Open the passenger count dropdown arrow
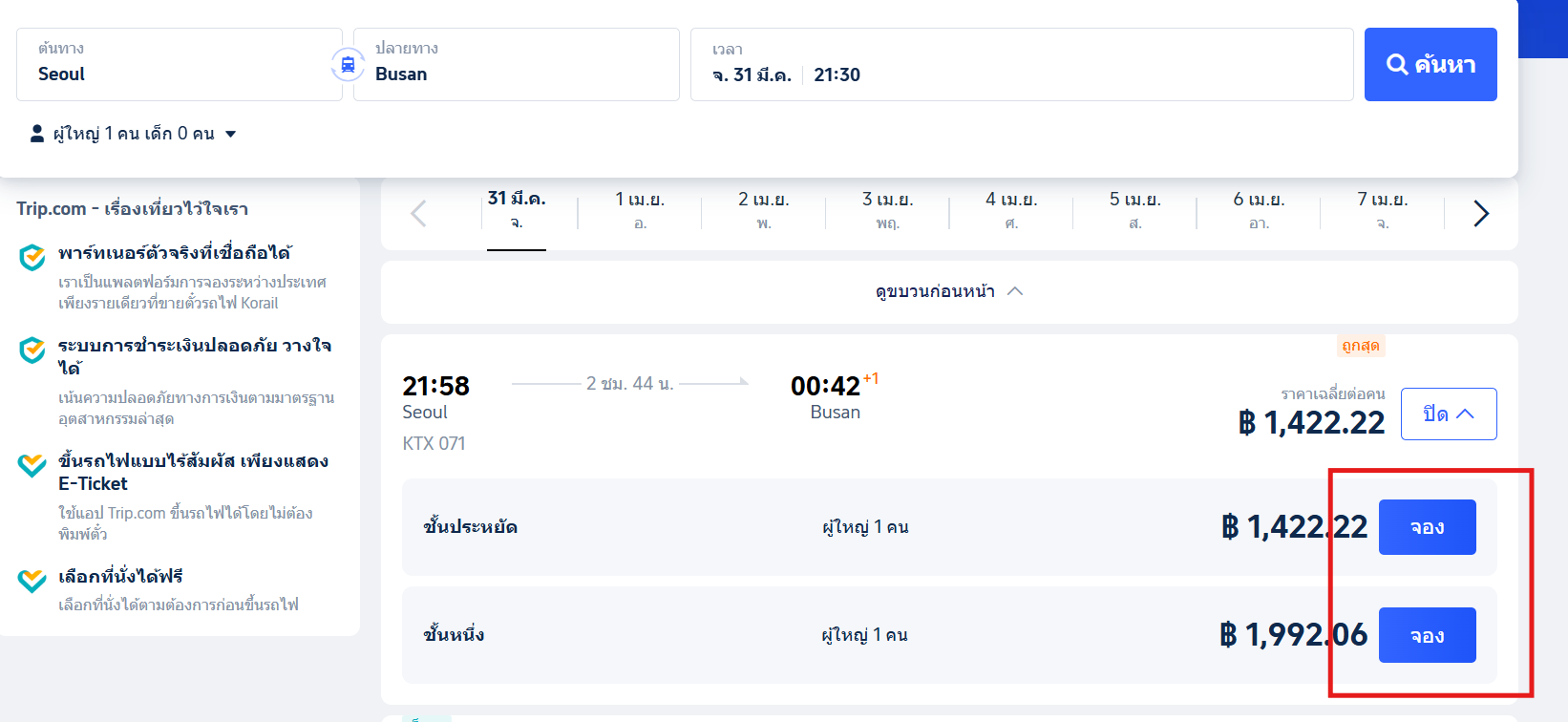Image resolution: width=1568 pixels, height=722 pixels. [x=230, y=134]
